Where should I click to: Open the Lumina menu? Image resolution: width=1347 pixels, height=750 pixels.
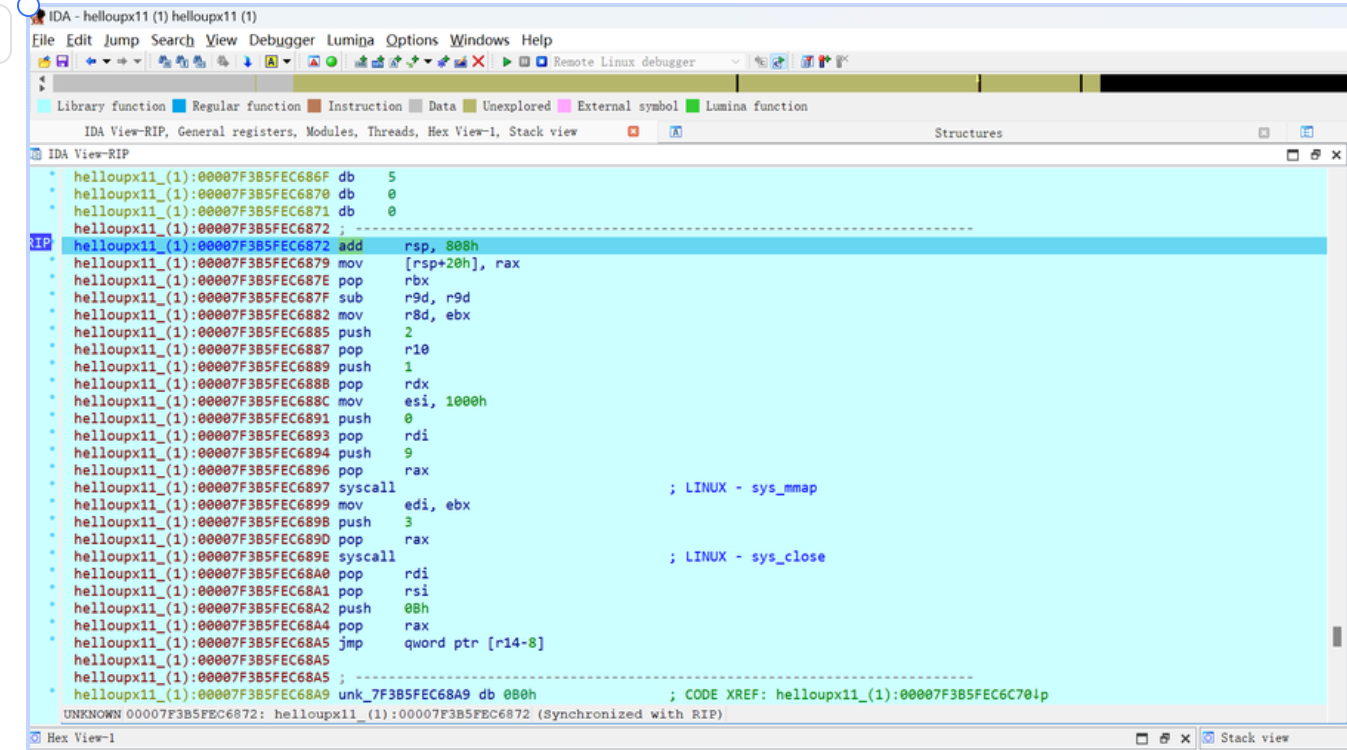click(350, 40)
